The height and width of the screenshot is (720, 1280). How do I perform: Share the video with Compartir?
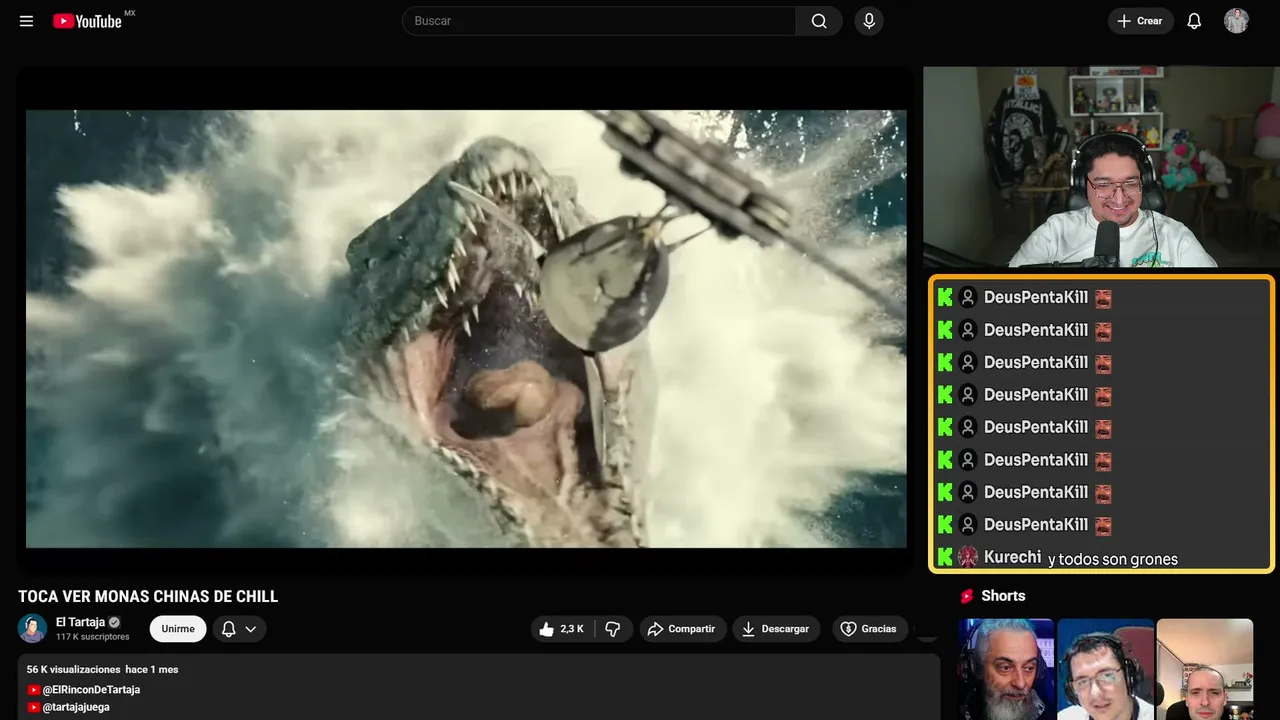pyautogui.click(x=681, y=629)
